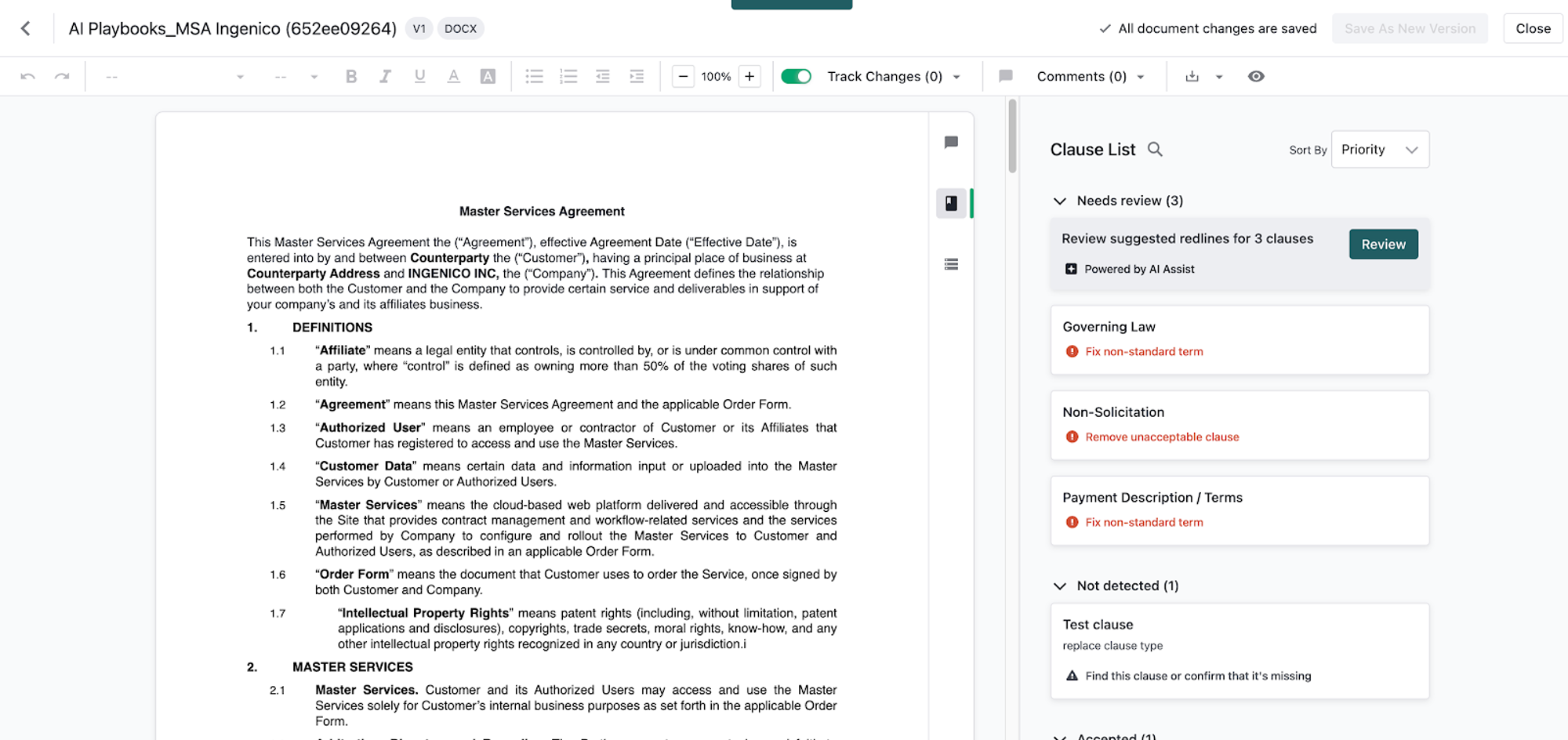Apply the numbered list tool
Viewport: 1568px width, 740px height.
point(568,76)
